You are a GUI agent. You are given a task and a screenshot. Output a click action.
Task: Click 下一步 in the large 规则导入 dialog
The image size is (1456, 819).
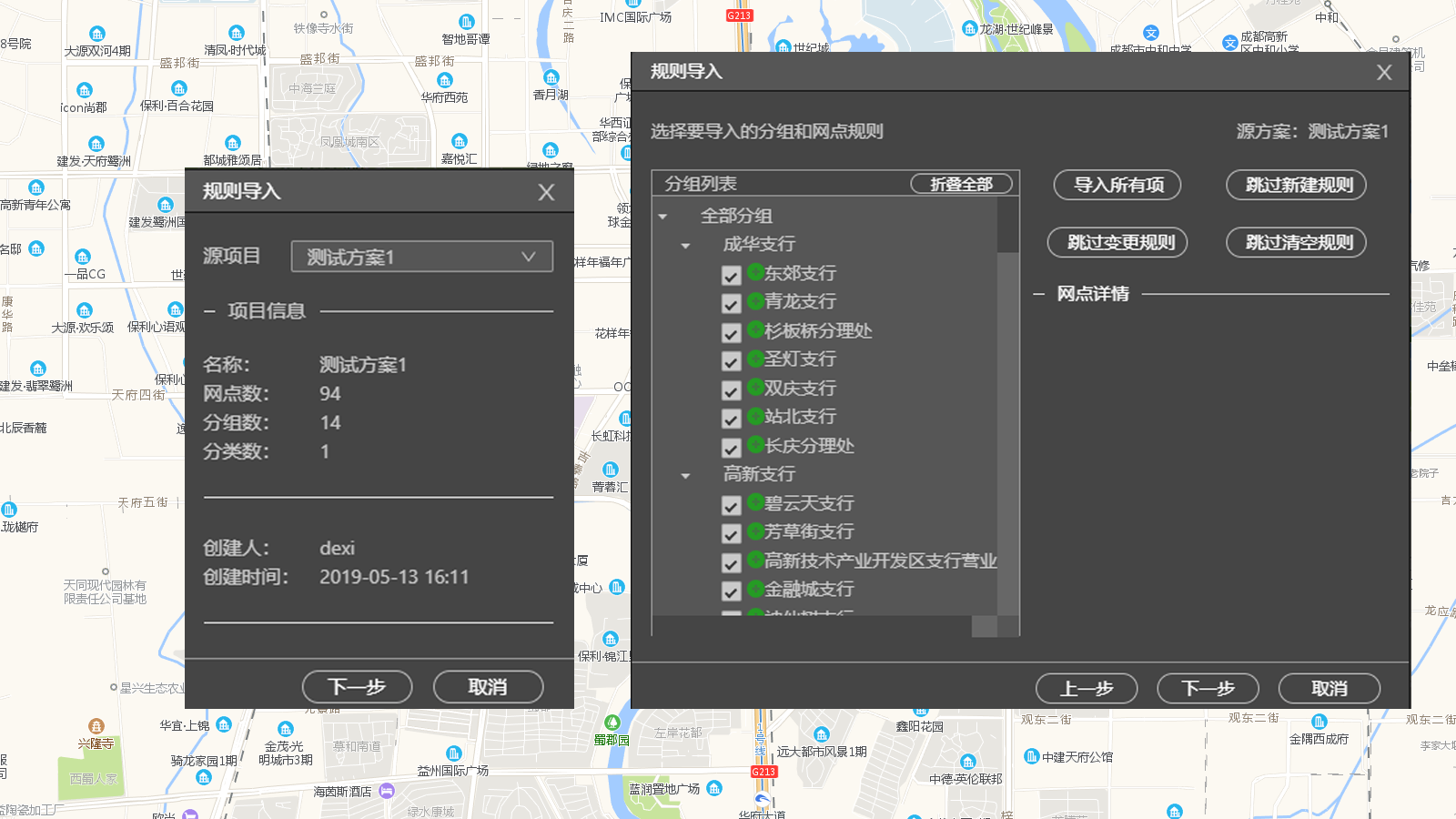point(1208,689)
